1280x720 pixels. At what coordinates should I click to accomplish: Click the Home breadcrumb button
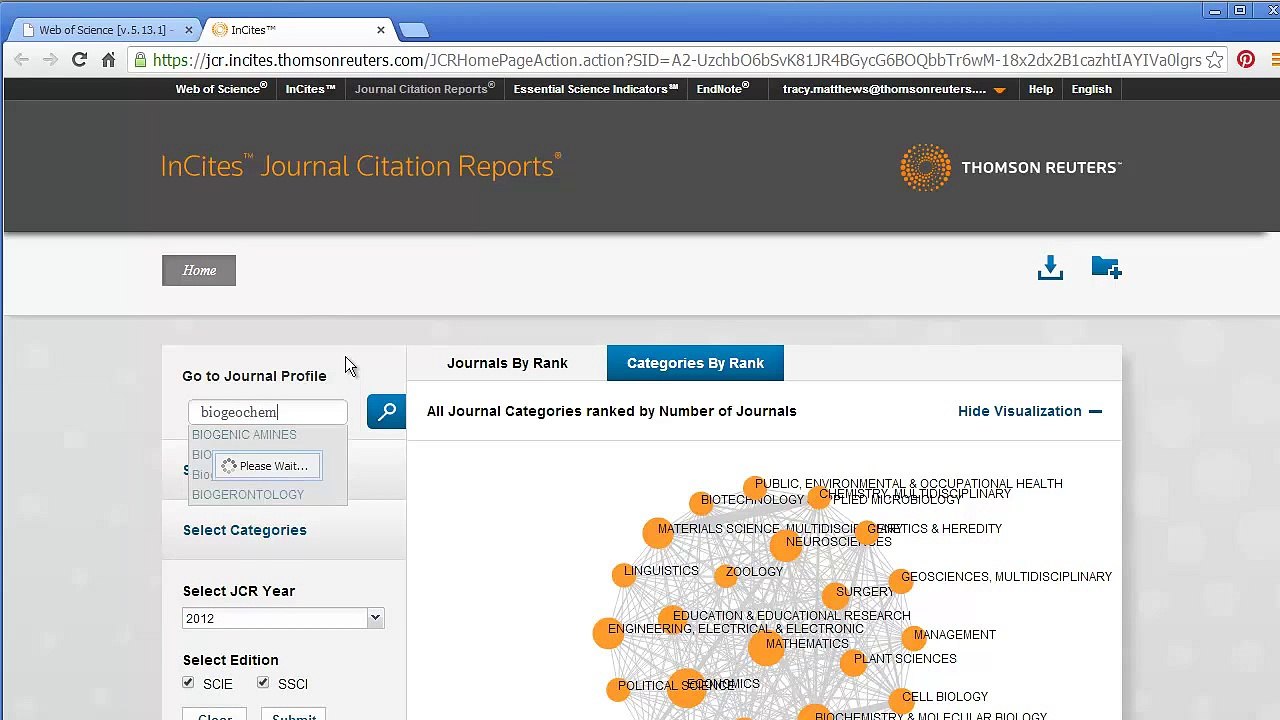[199, 270]
